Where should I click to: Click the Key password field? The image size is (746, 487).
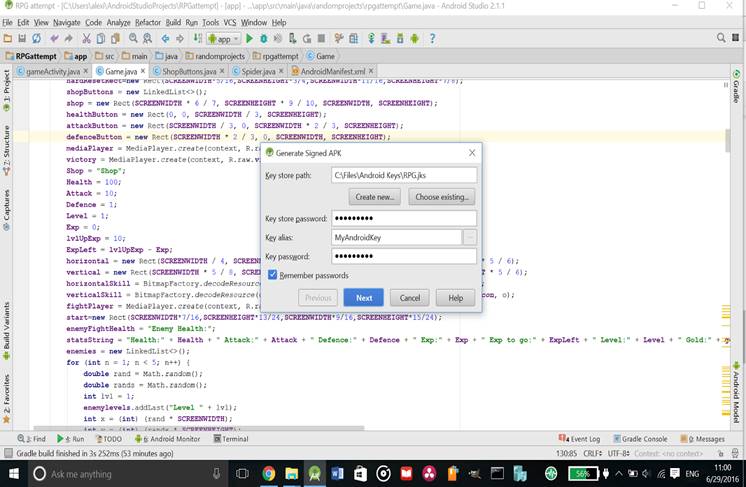coord(404,256)
